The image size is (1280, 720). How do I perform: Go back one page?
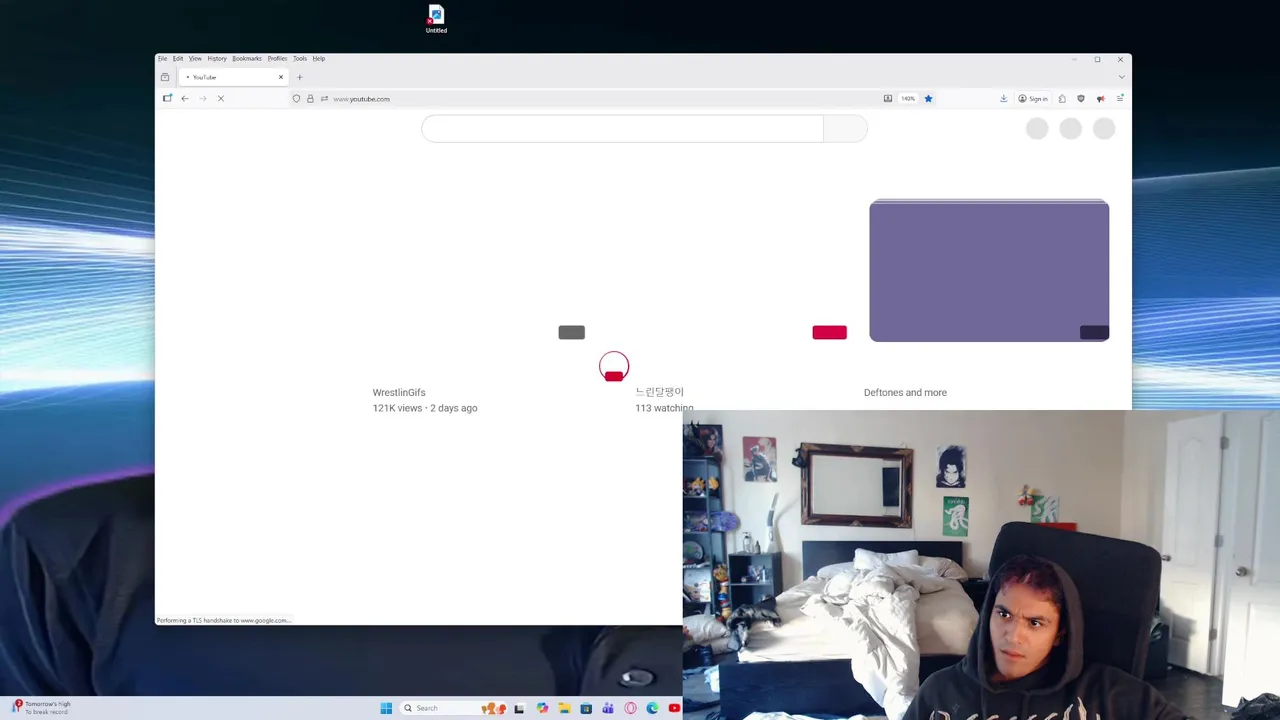pyautogui.click(x=185, y=98)
